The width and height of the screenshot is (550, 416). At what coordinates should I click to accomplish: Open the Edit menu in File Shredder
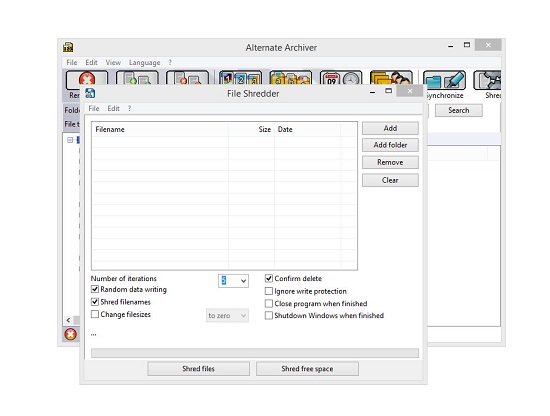113,108
